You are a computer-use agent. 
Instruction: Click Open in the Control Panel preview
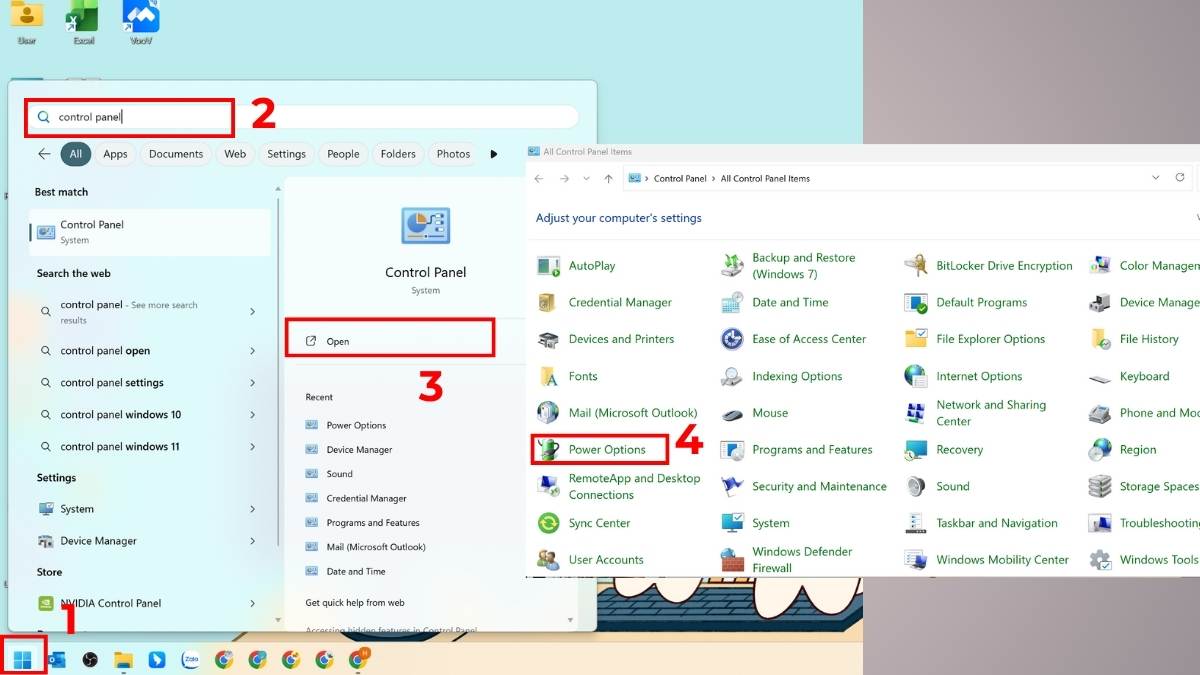pos(390,341)
